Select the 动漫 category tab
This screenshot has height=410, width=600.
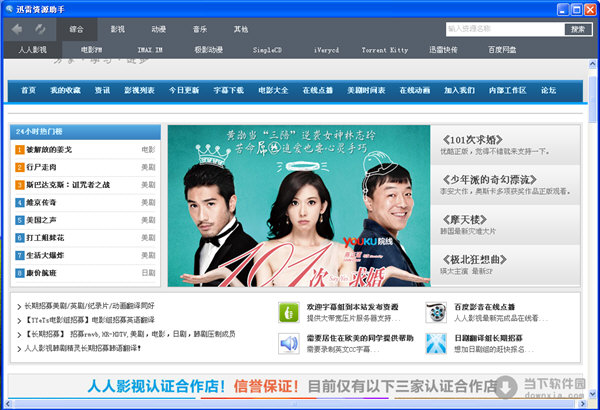click(159, 29)
